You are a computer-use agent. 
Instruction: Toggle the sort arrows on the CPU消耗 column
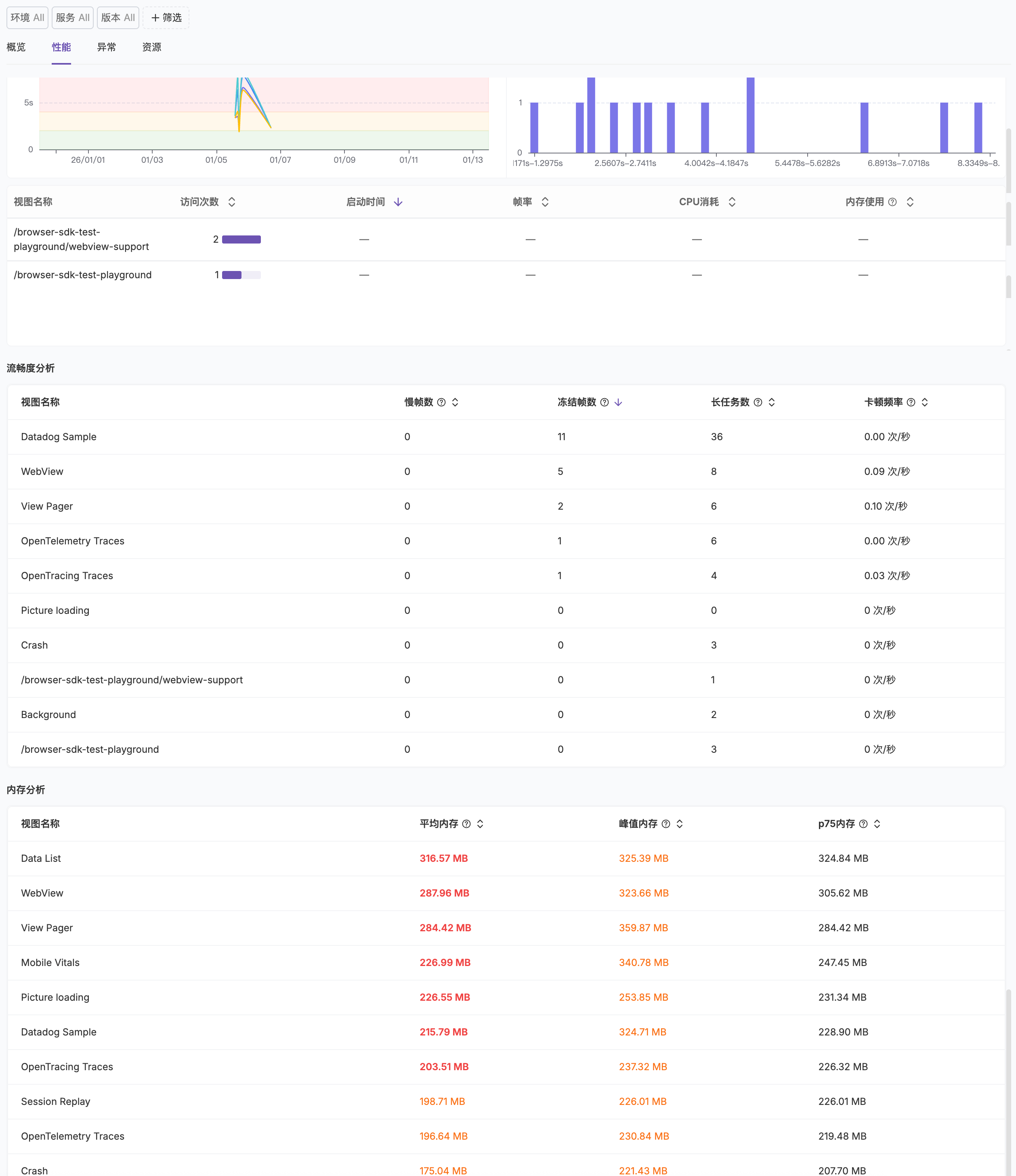[732, 202]
